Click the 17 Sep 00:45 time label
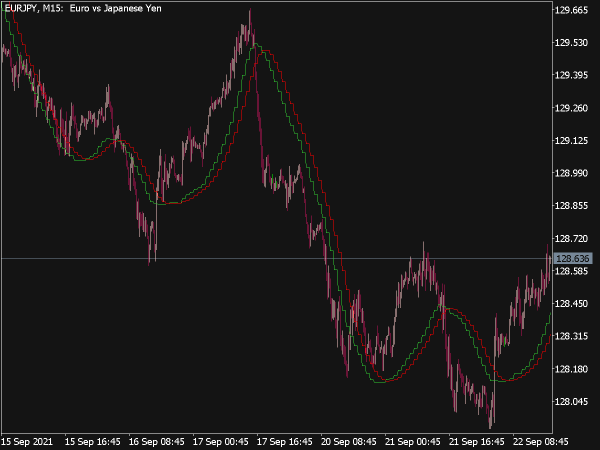Screen dimensions: 600x450 point(220,442)
